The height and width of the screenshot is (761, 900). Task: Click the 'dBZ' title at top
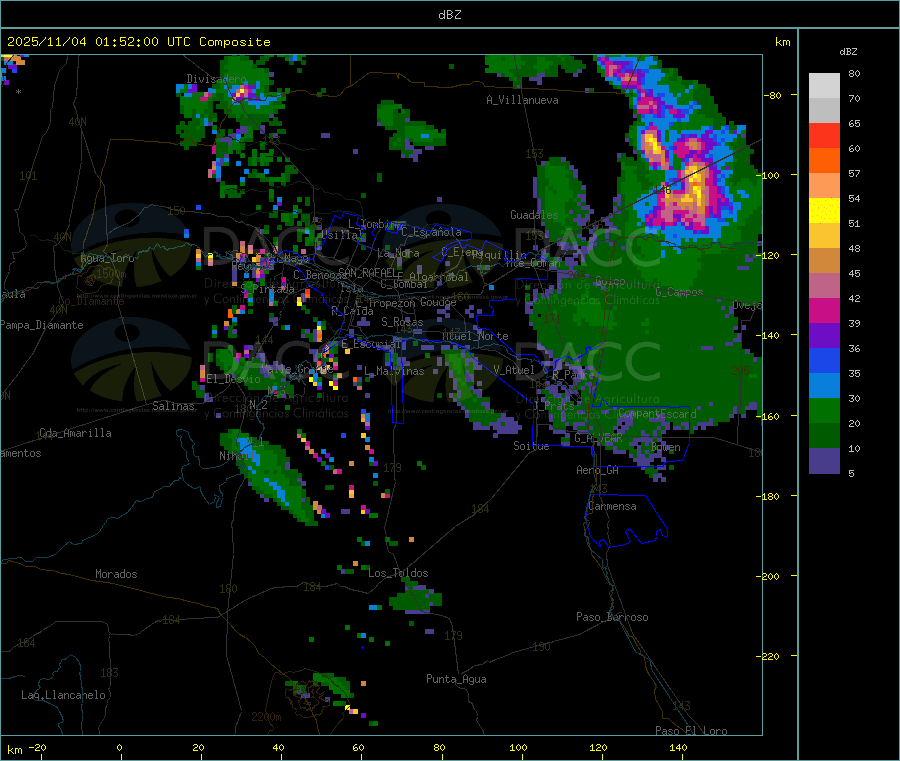(449, 15)
